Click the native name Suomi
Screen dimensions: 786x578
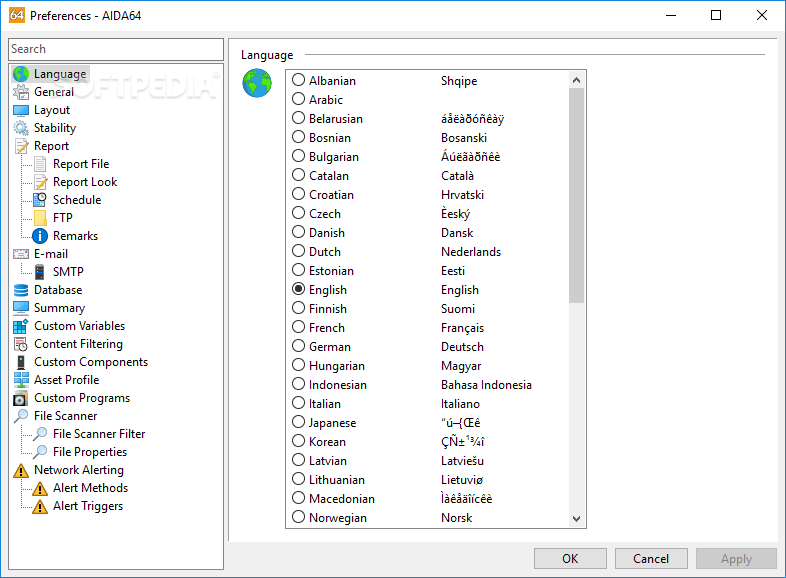[458, 309]
